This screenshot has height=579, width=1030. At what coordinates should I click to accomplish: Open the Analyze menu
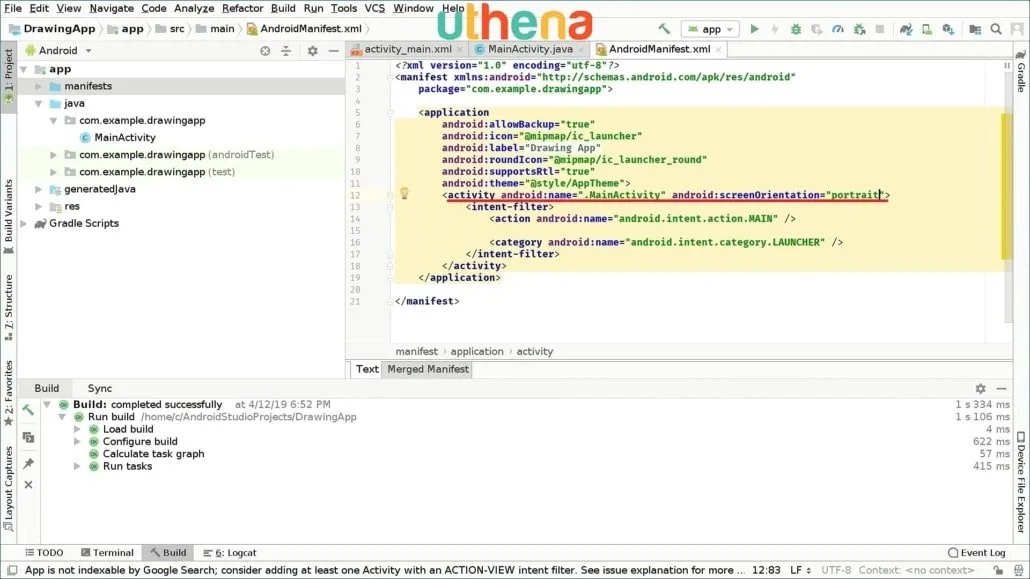[x=194, y=8]
